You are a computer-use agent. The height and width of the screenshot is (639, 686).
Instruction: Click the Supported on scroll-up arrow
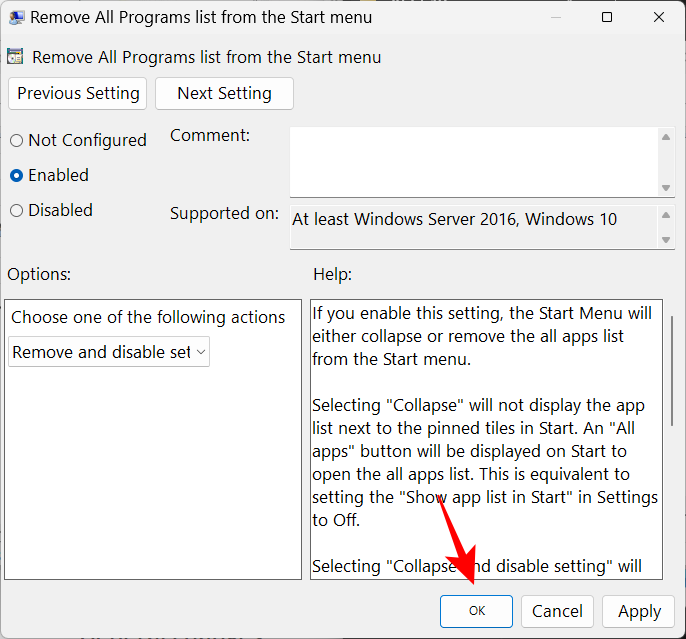pyautogui.click(x=666, y=214)
